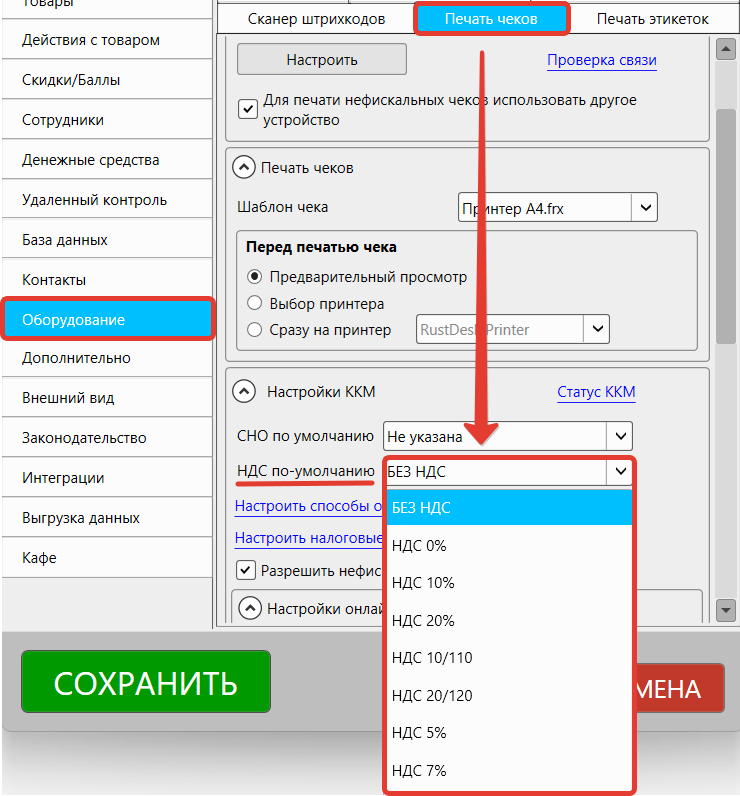
Task: Enable the nonfiscal receipts other device checkbox
Action: pyautogui.click(x=248, y=108)
